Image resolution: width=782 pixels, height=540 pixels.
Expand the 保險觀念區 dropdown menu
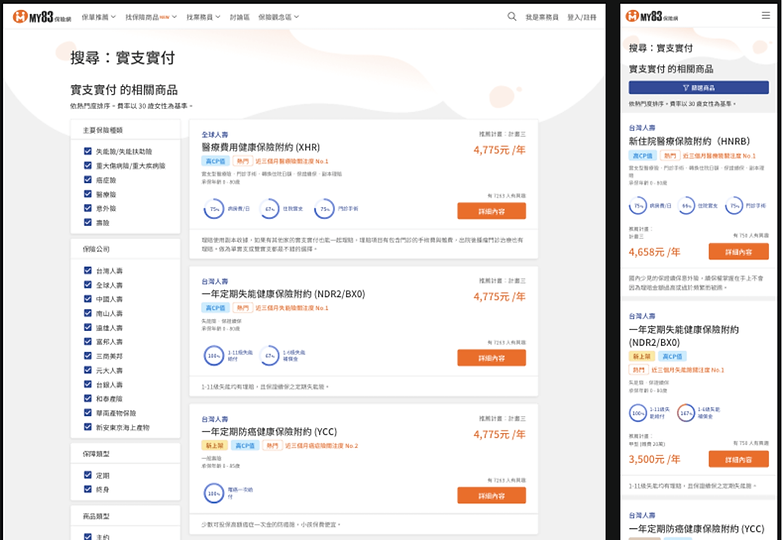(279, 17)
